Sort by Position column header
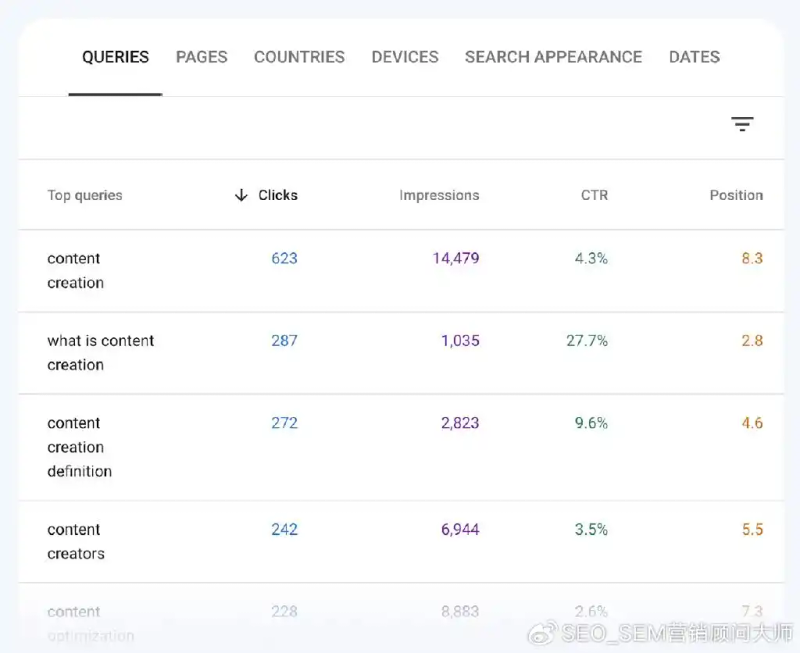Viewport: 800px width, 653px height. point(736,195)
